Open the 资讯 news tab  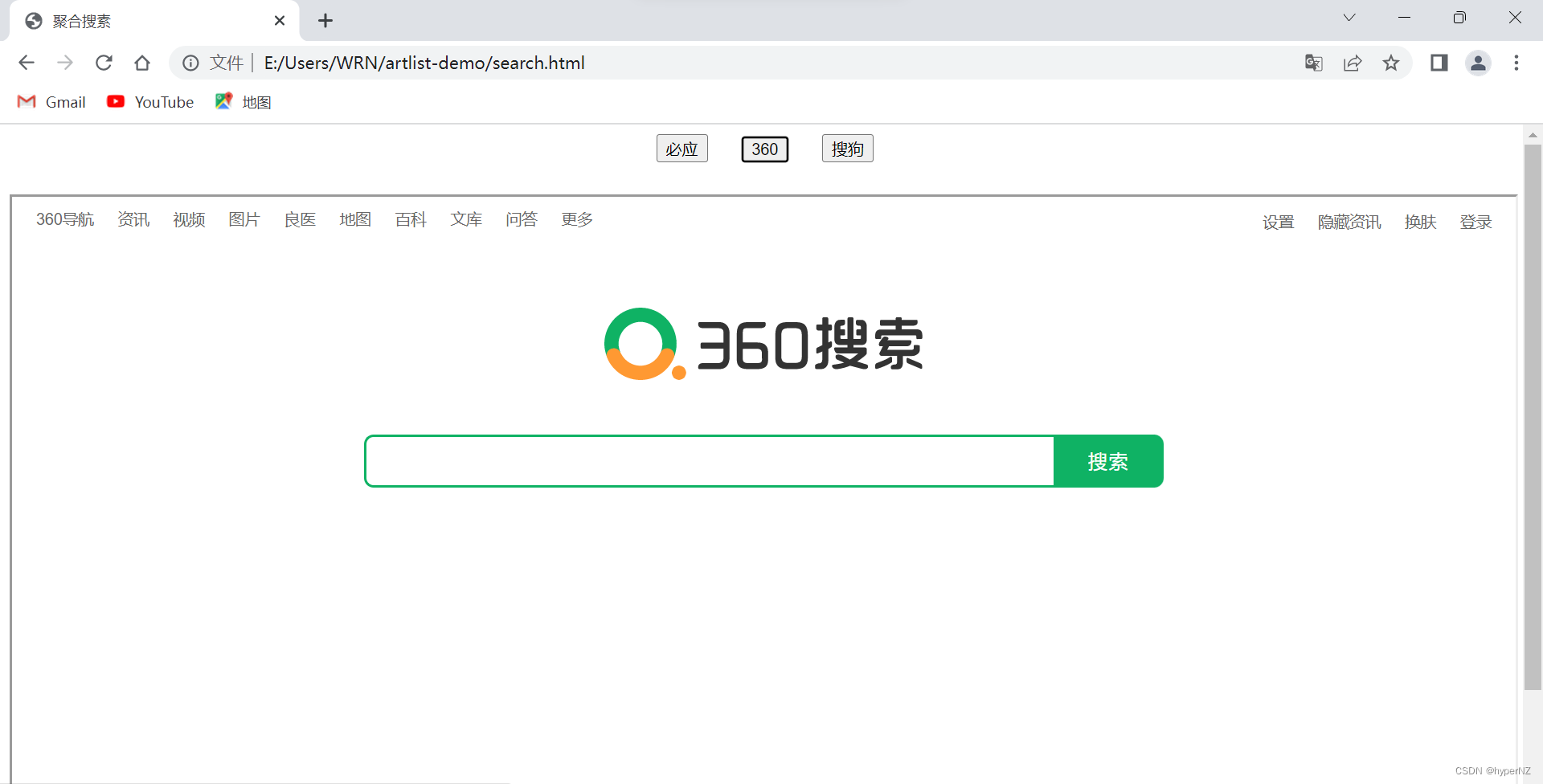133,219
